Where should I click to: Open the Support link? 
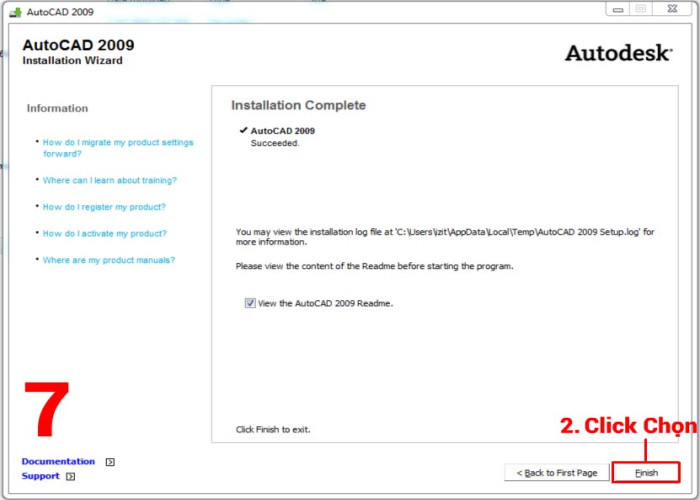tap(40, 476)
